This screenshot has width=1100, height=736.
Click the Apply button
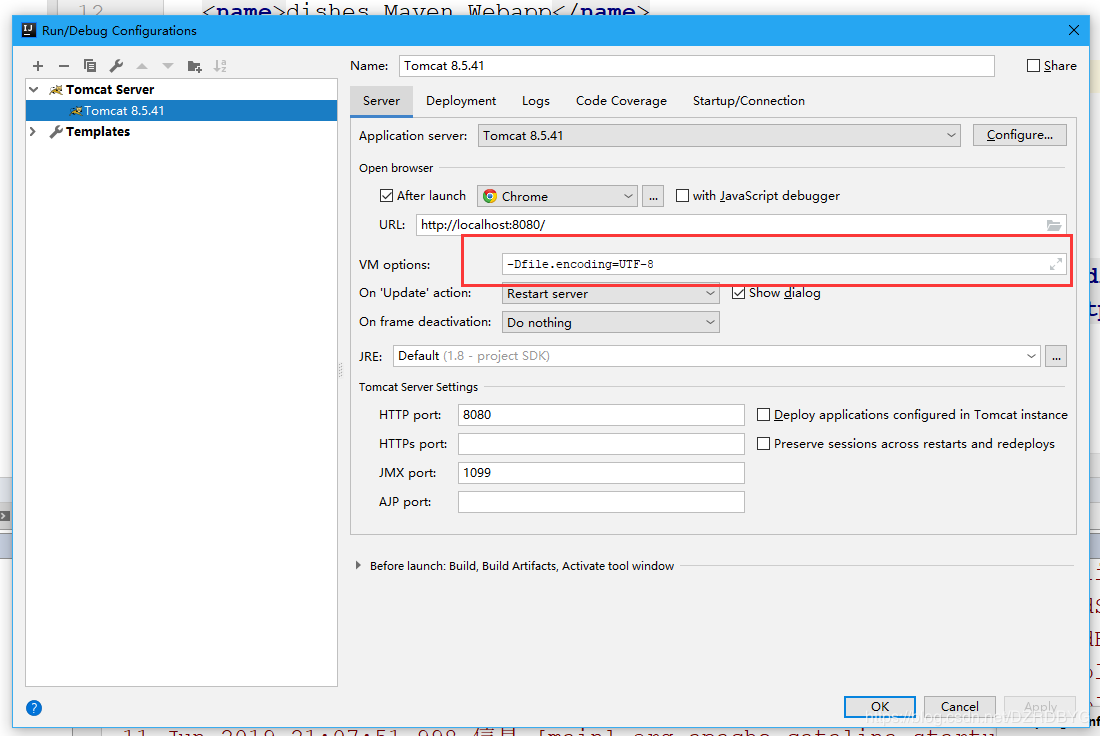[x=1040, y=707]
